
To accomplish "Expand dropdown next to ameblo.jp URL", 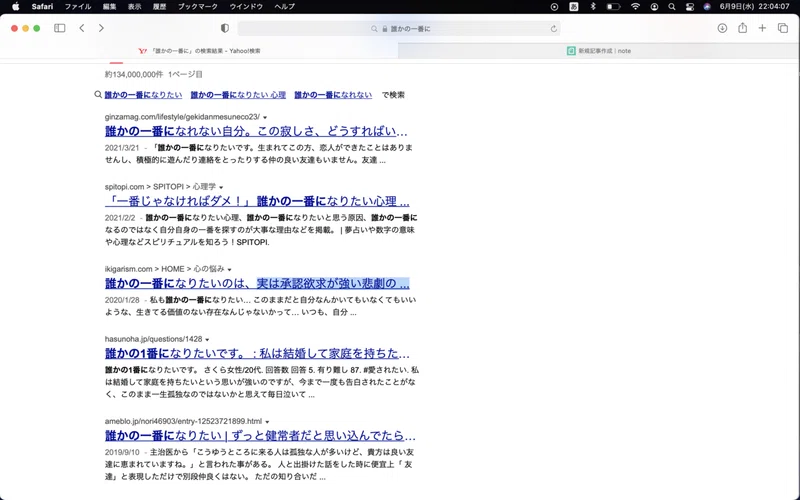I will 267,422.
